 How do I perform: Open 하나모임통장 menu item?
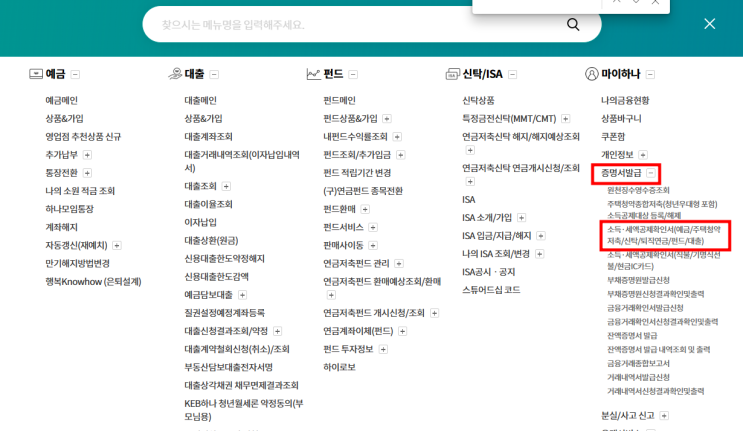pyautogui.click(x=70, y=209)
